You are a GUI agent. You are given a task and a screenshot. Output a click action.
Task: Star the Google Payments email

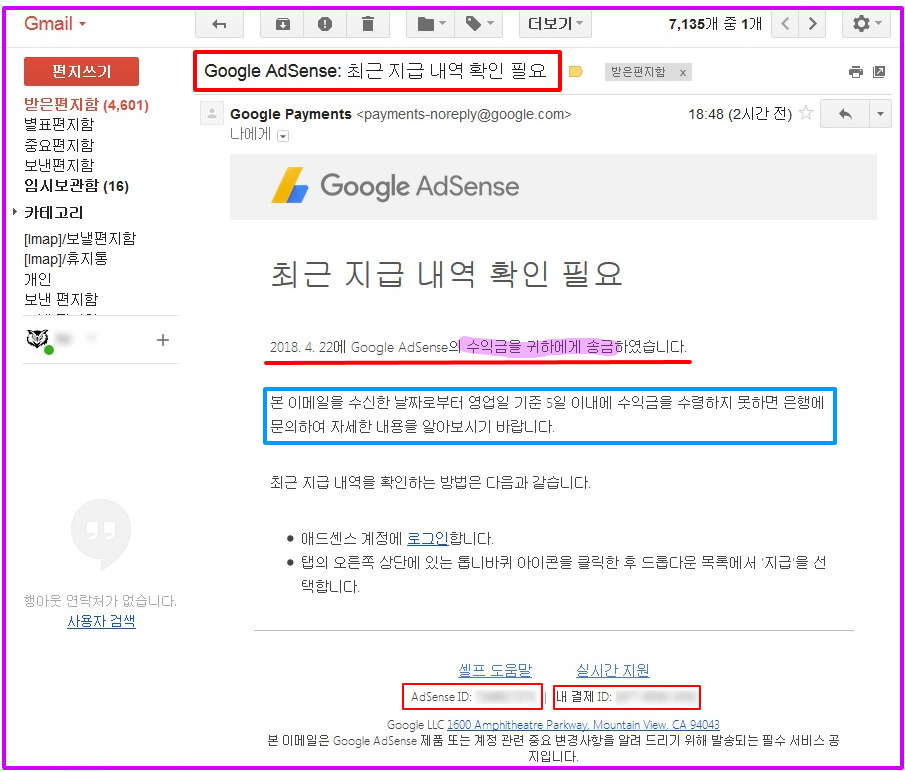pyautogui.click(x=806, y=114)
